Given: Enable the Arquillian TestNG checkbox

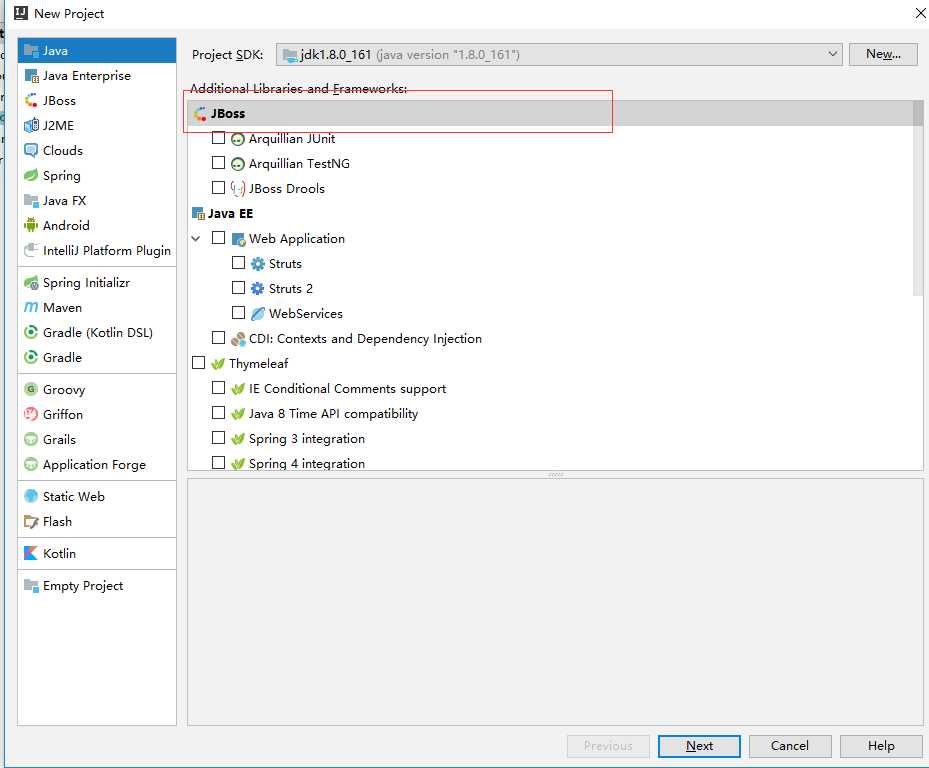Looking at the screenshot, I should coord(219,163).
